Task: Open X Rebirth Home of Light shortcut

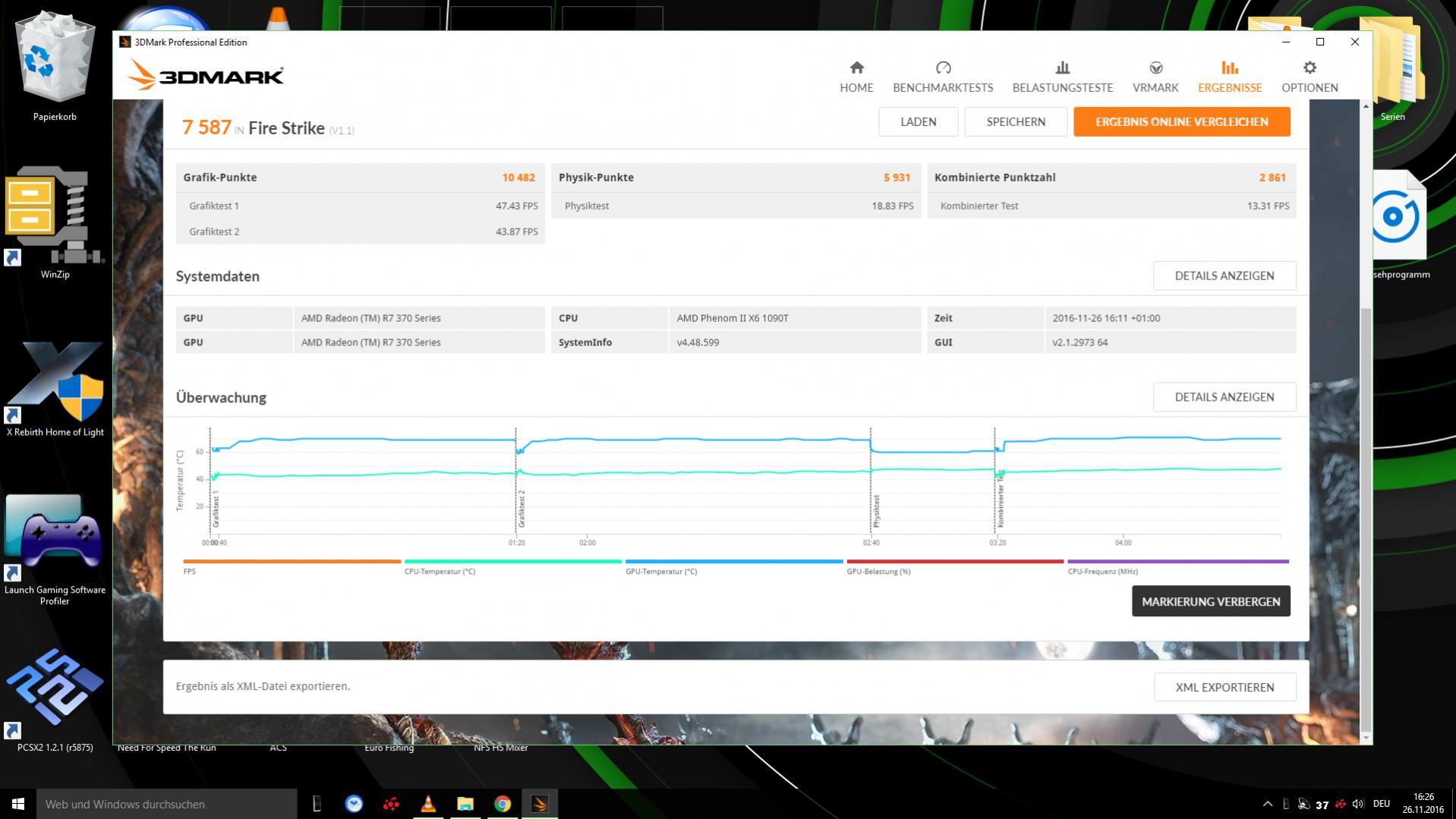Action: click(x=55, y=389)
